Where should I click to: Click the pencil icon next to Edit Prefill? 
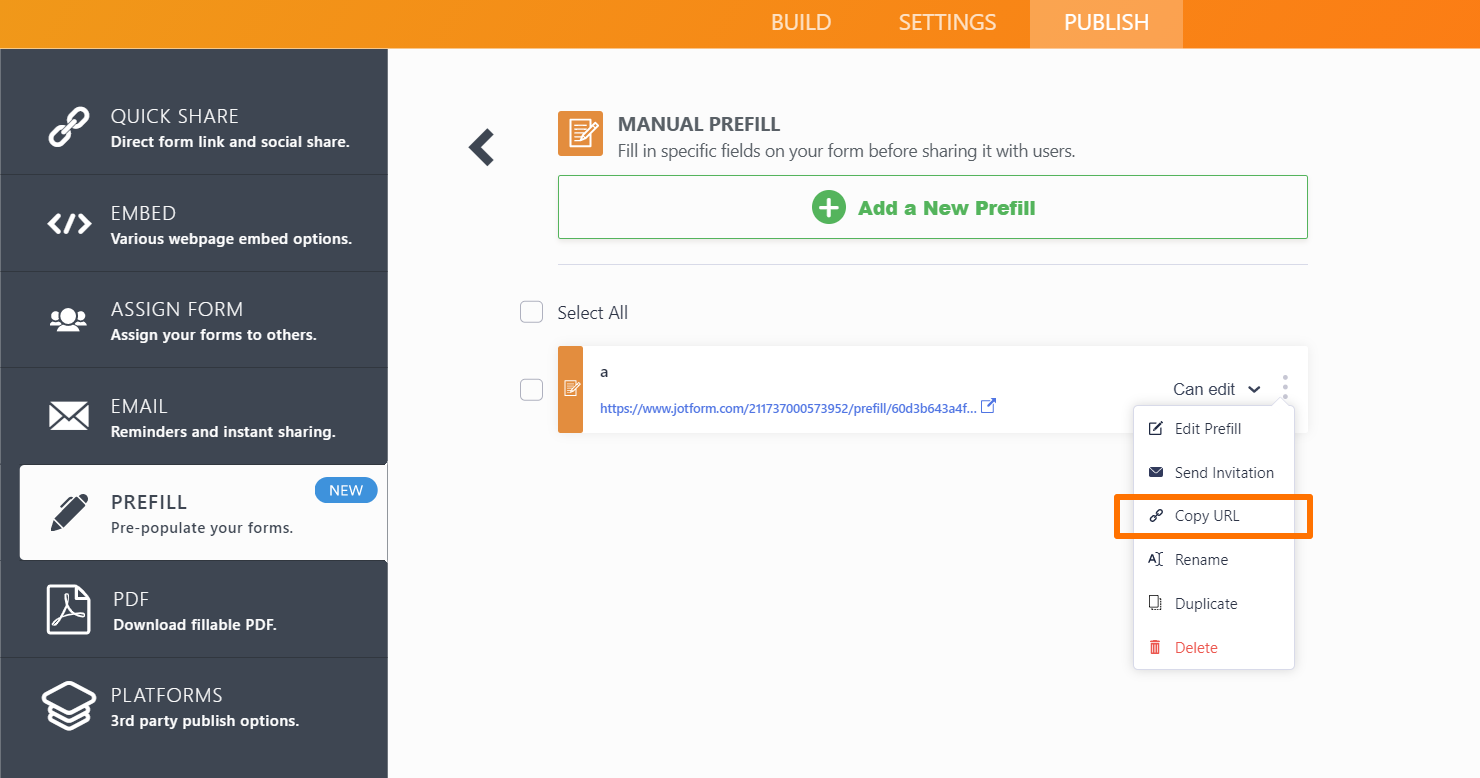coord(1156,429)
